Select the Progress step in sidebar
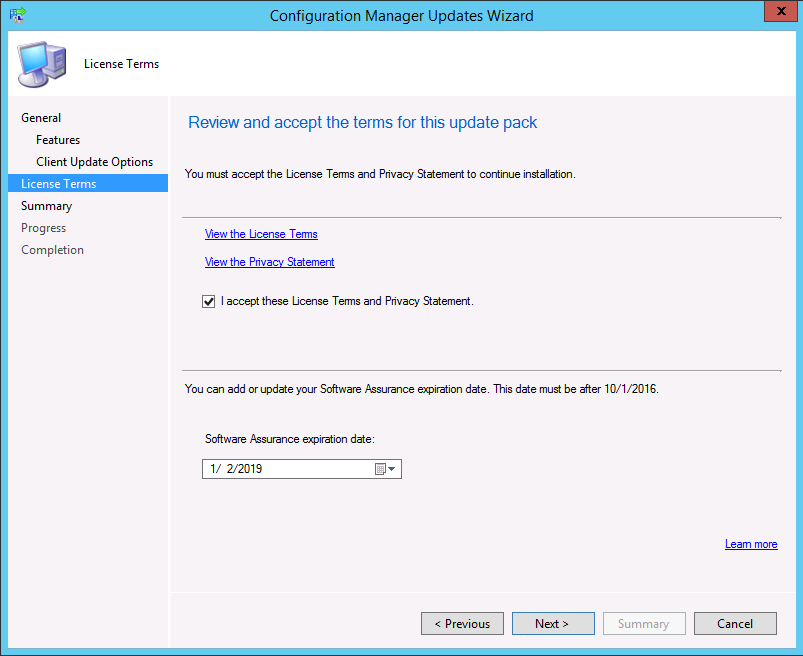The image size is (803, 656). coord(44,228)
